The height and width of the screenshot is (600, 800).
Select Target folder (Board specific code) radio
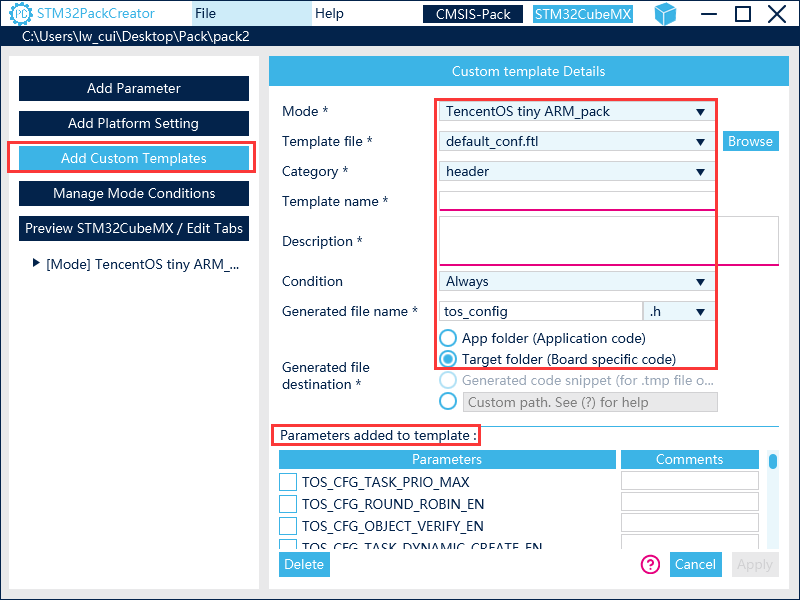point(448,359)
